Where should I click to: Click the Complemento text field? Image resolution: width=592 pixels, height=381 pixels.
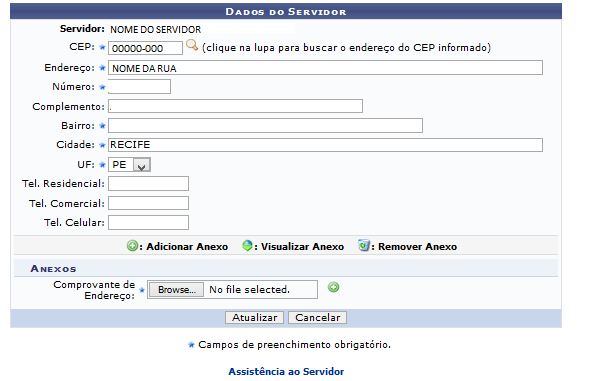click(236, 106)
